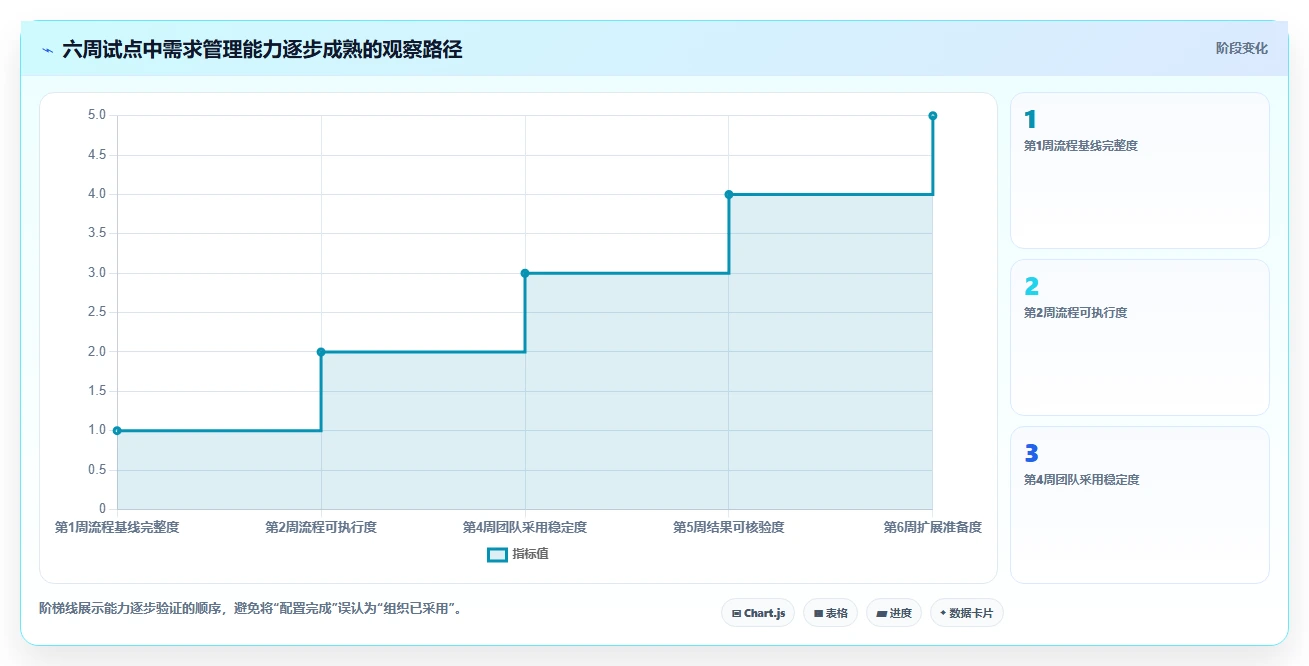Click data point at value 5.0

[933, 116]
